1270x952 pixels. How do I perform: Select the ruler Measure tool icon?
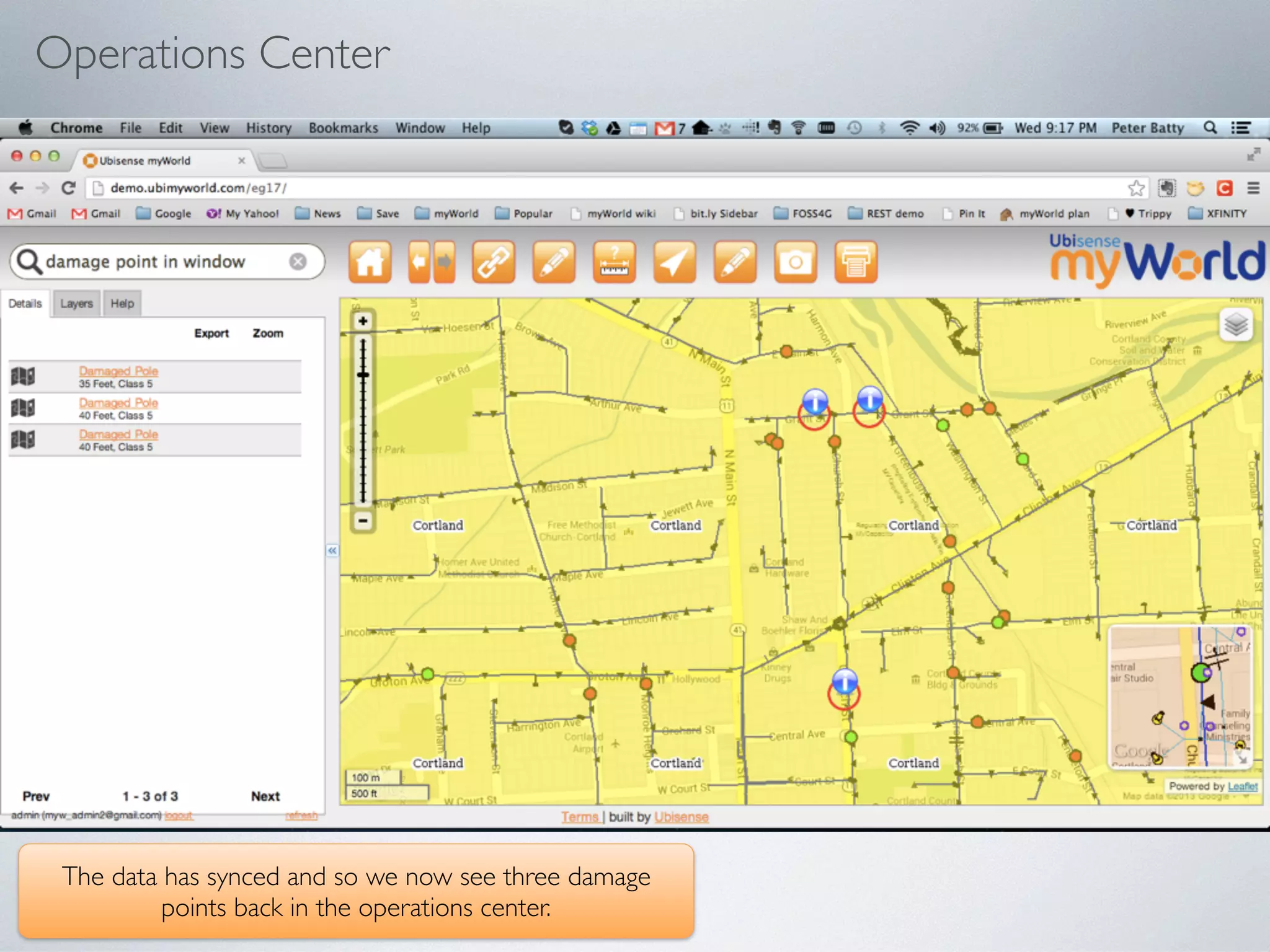[614, 263]
